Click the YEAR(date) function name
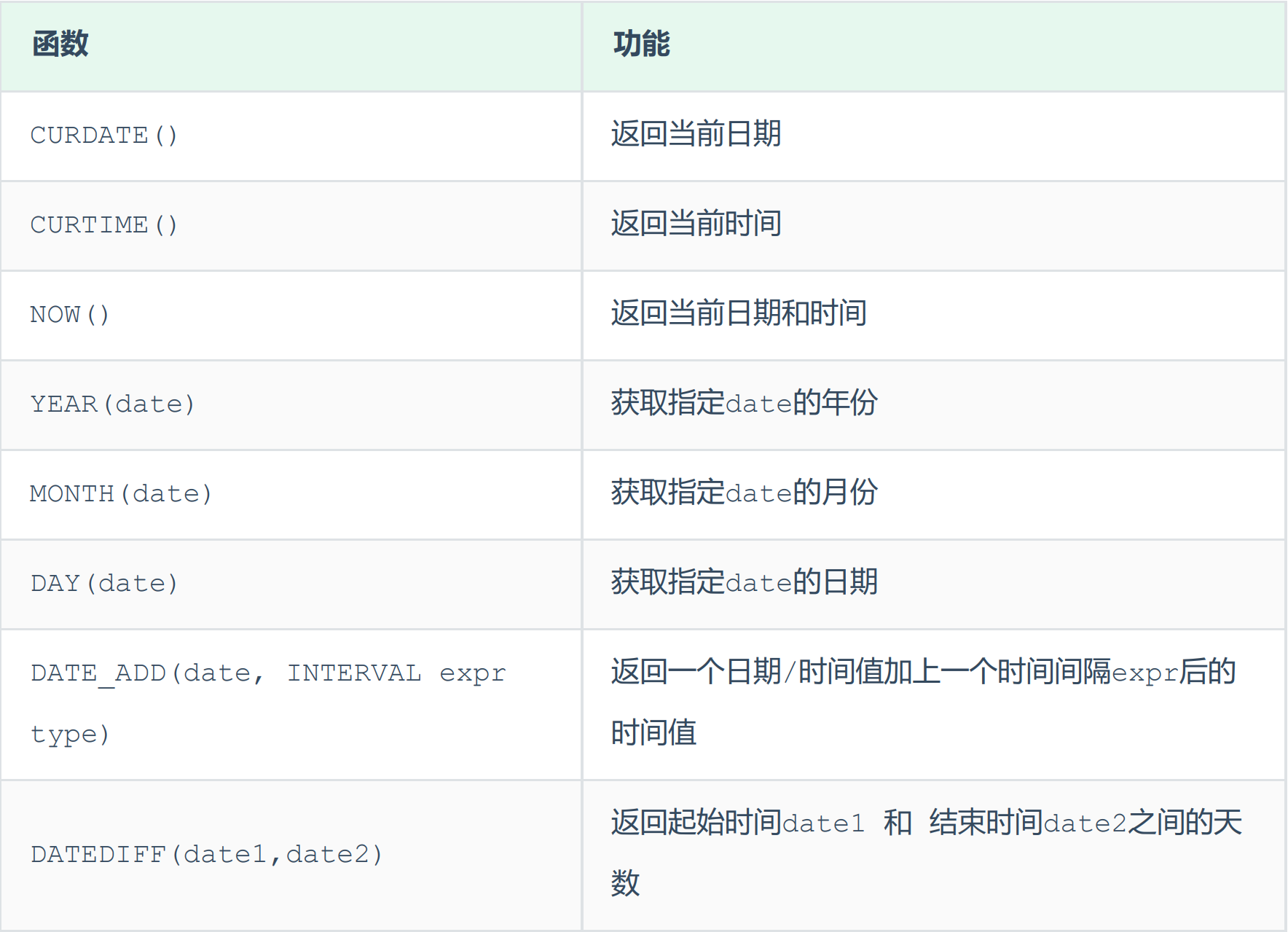Screen dimensions: 1288x932 113,404
